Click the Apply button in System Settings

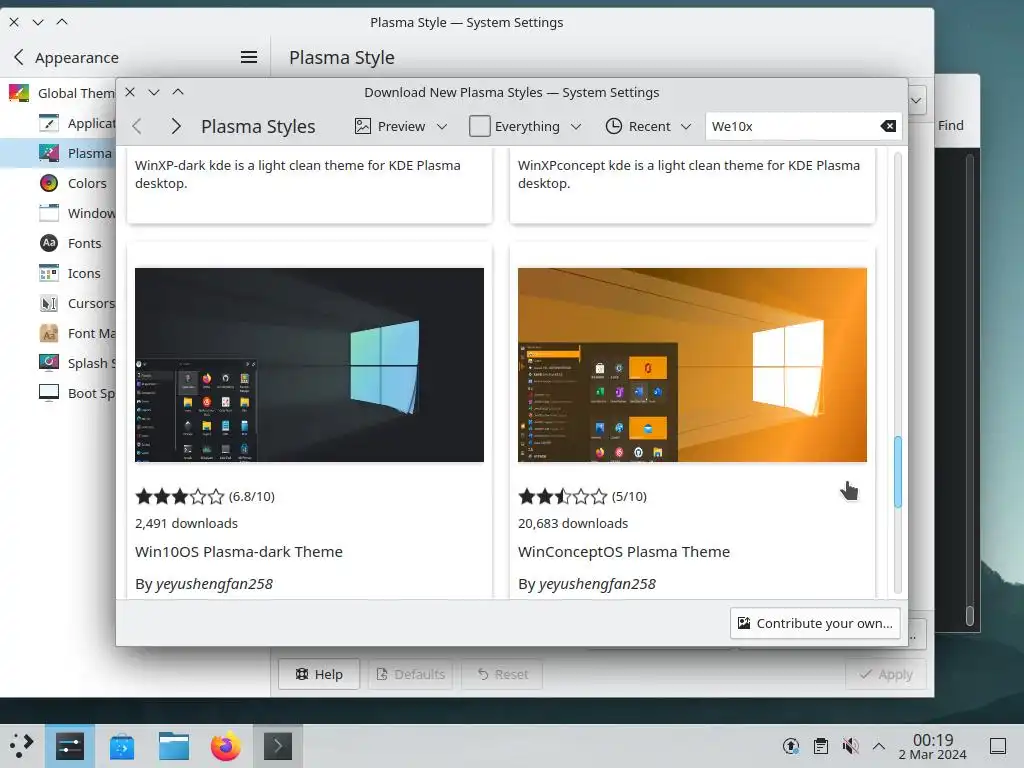pos(886,674)
